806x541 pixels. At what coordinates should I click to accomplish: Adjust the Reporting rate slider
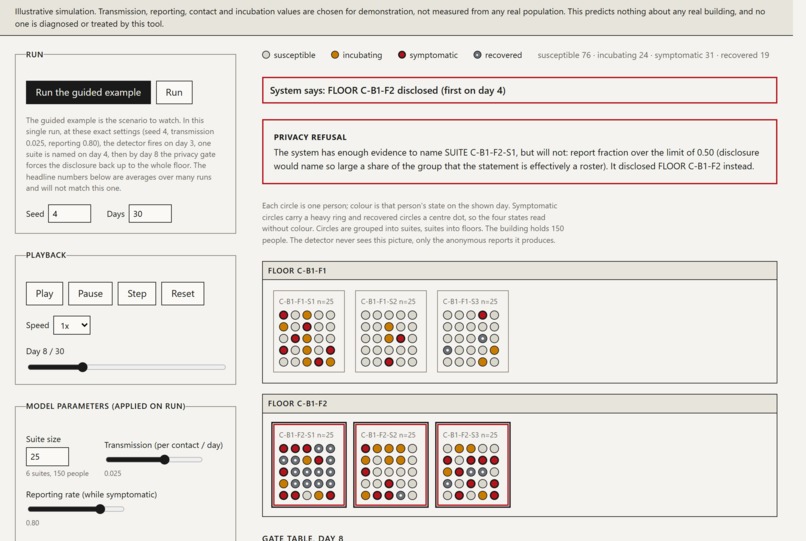pyautogui.click(x=76, y=509)
